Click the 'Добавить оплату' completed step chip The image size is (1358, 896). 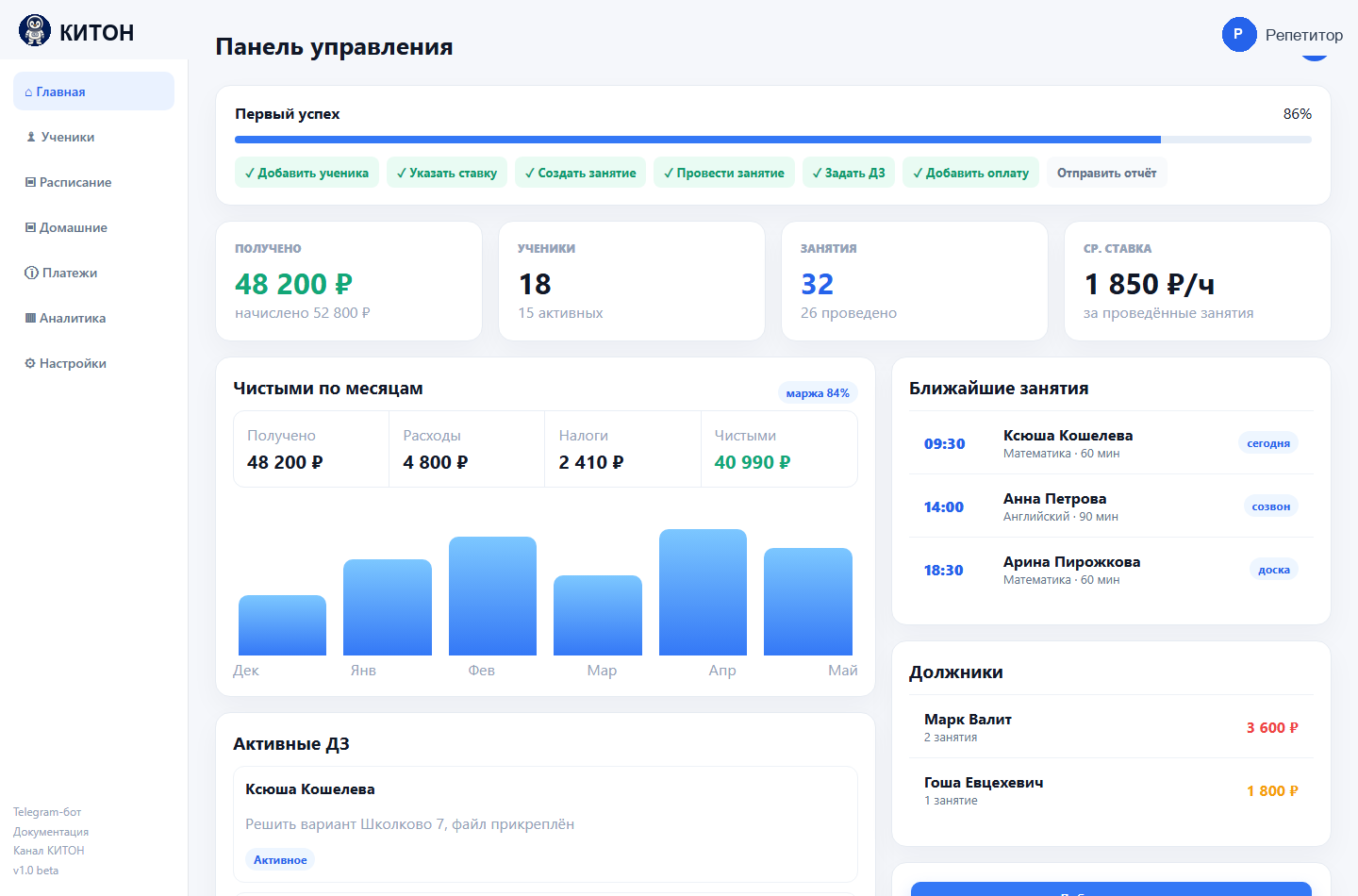tap(970, 173)
